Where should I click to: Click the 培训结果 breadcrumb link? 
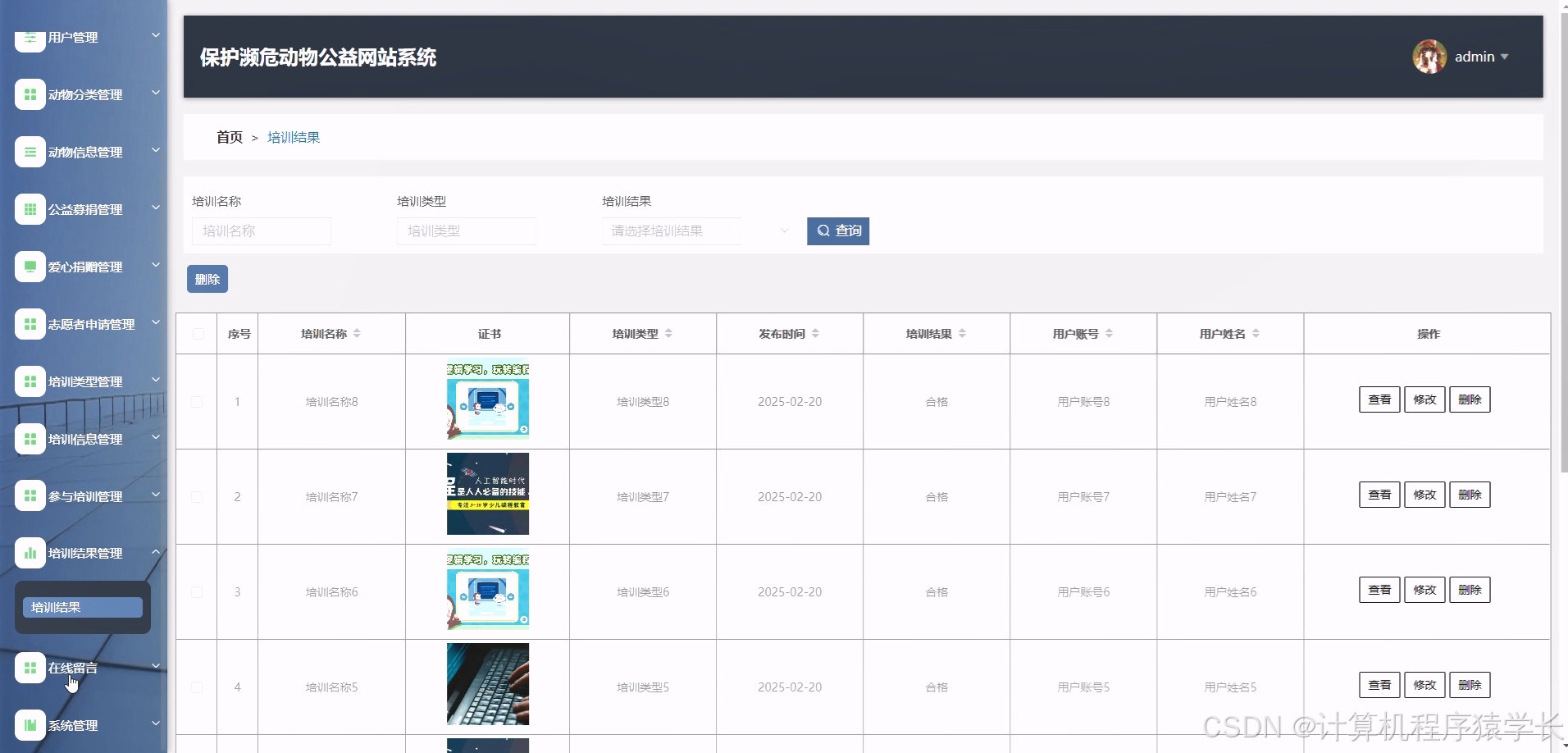(x=294, y=137)
